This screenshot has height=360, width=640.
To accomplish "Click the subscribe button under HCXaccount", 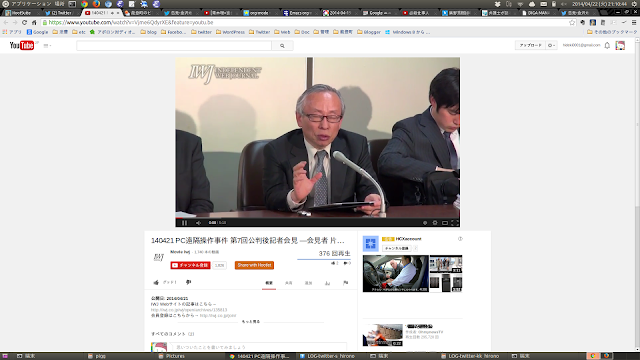I will coord(397,248).
